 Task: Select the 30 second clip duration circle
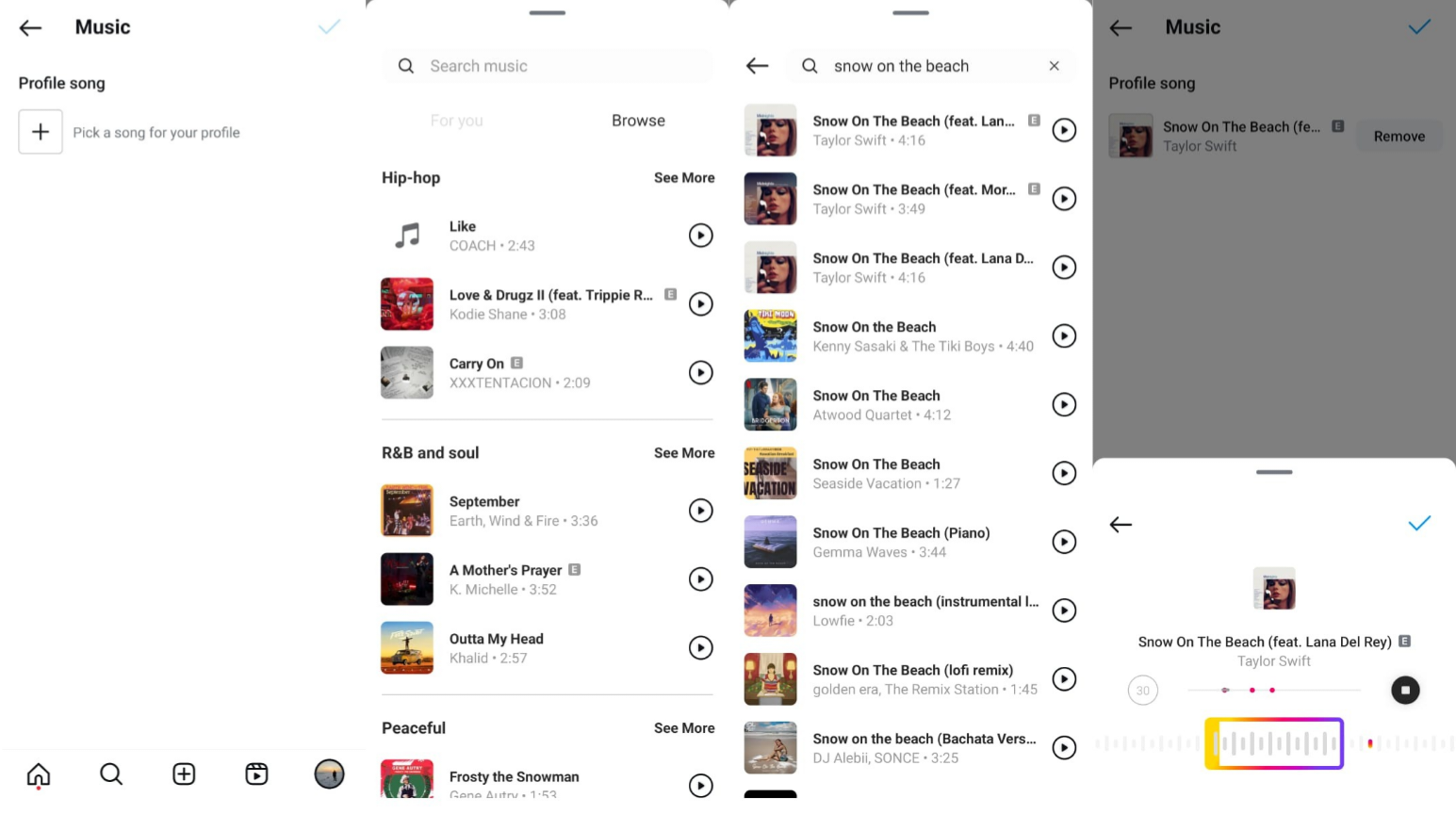tap(1143, 691)
